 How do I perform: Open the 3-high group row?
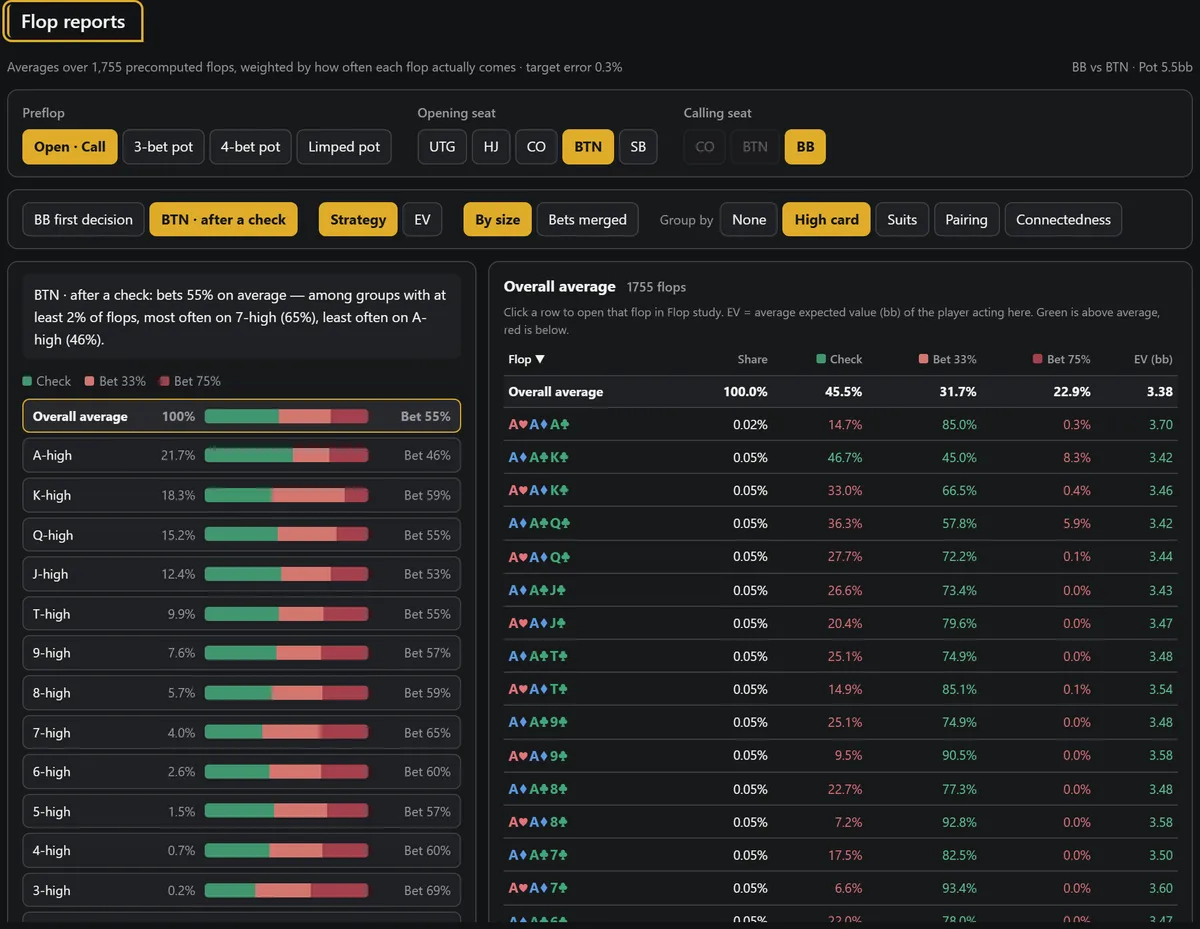pyautogui.click(x=241, y=891)
